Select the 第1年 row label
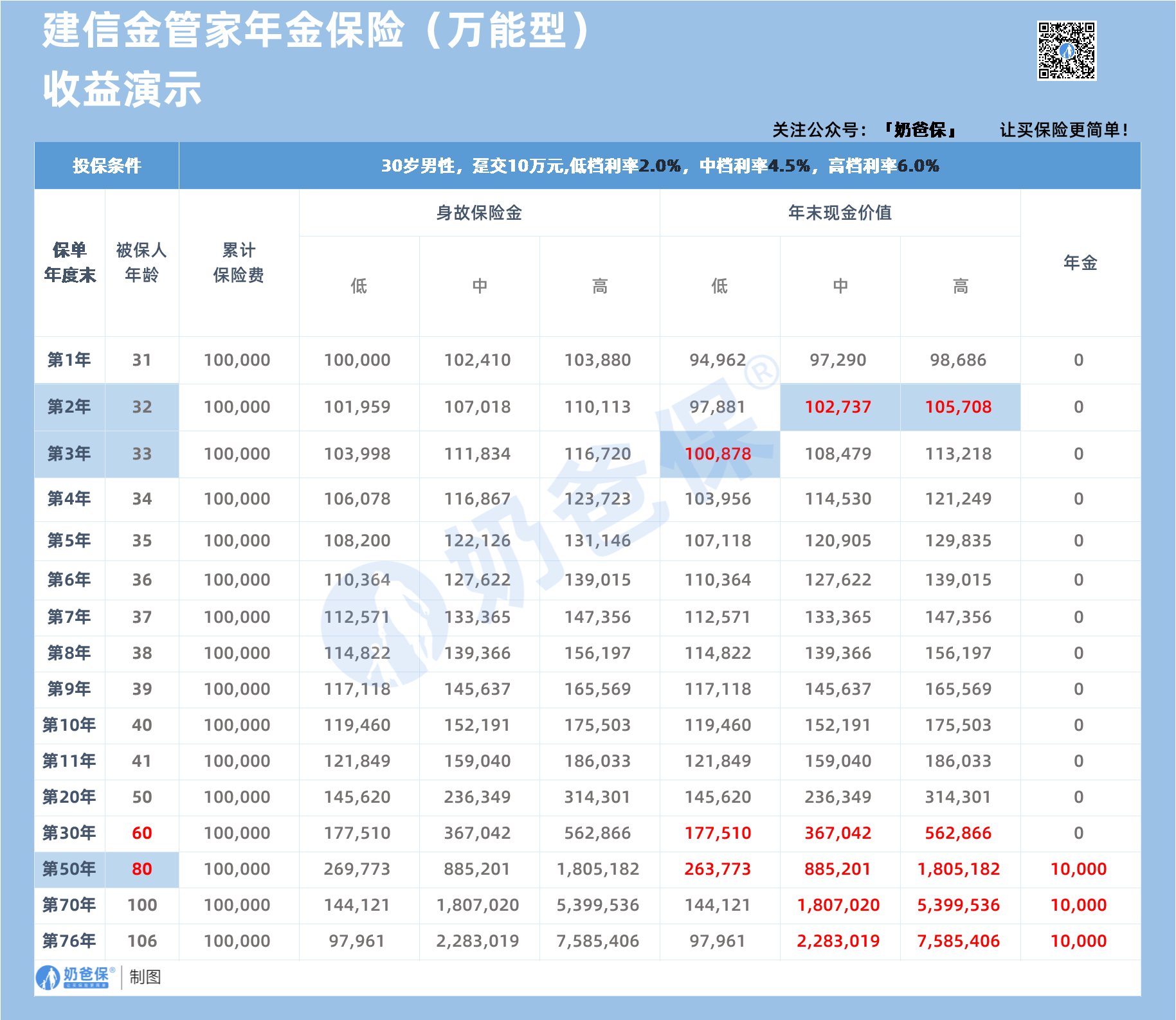Image resolution: width=1176 pixels, height=1020 pixels. [x=69, y=360]
